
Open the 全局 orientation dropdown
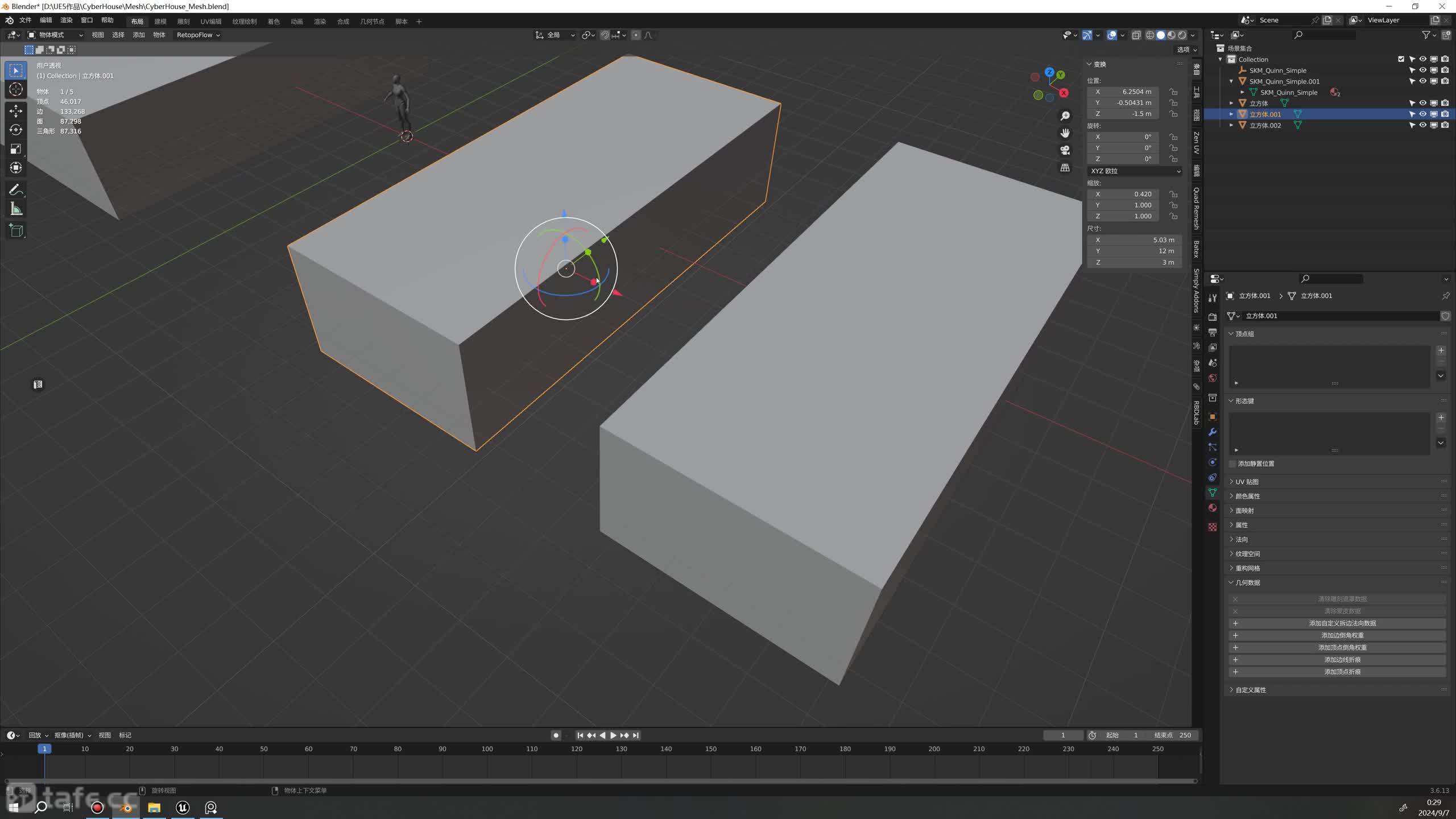click(555, 35)
